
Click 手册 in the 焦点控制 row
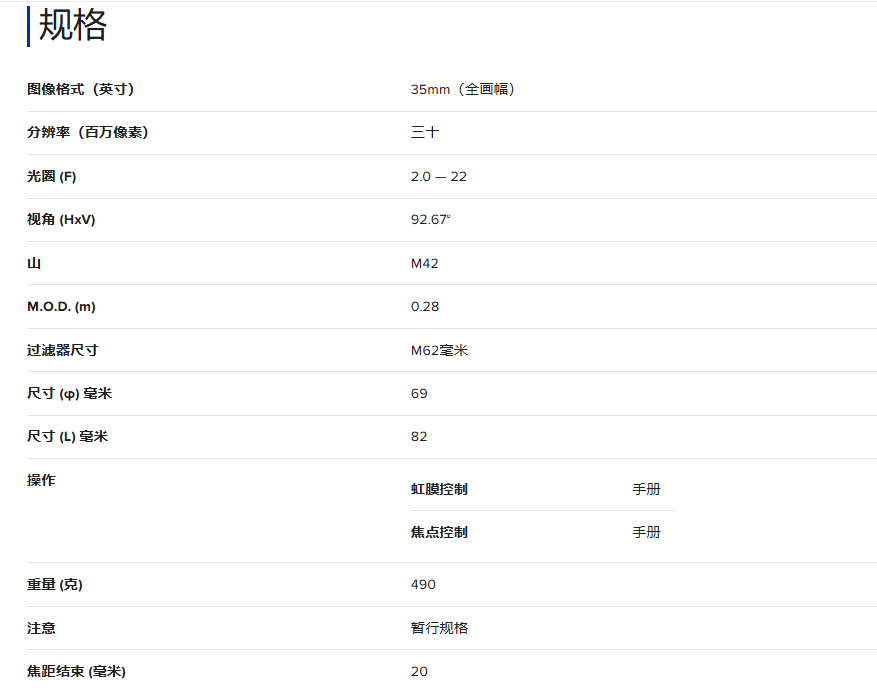(x=646, y=533)
